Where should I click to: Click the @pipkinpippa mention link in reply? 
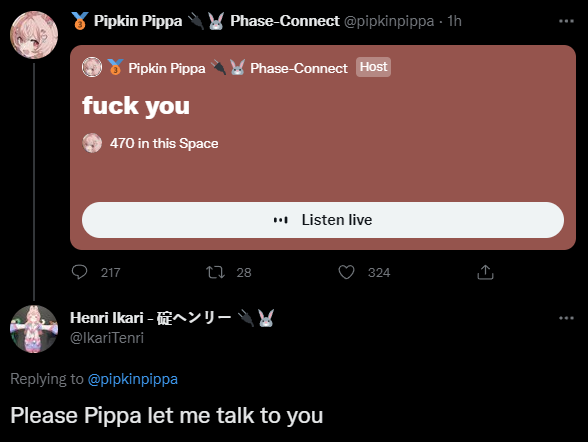point(133,379)
